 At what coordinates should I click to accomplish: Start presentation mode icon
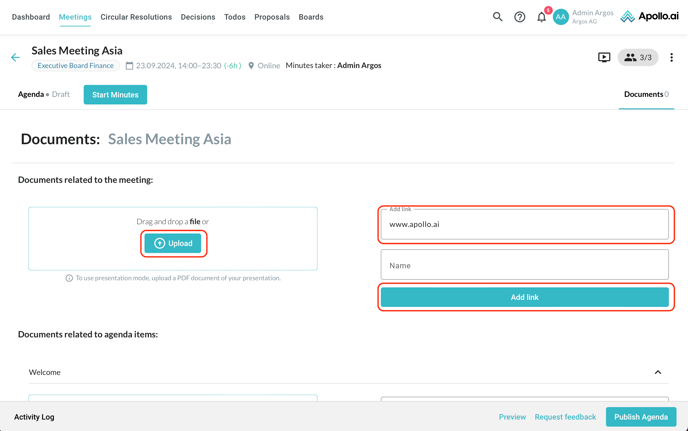pos(604,58)
